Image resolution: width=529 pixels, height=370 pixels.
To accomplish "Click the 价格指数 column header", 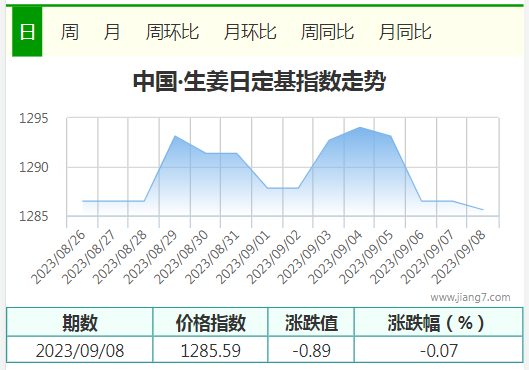I will 211,323.
